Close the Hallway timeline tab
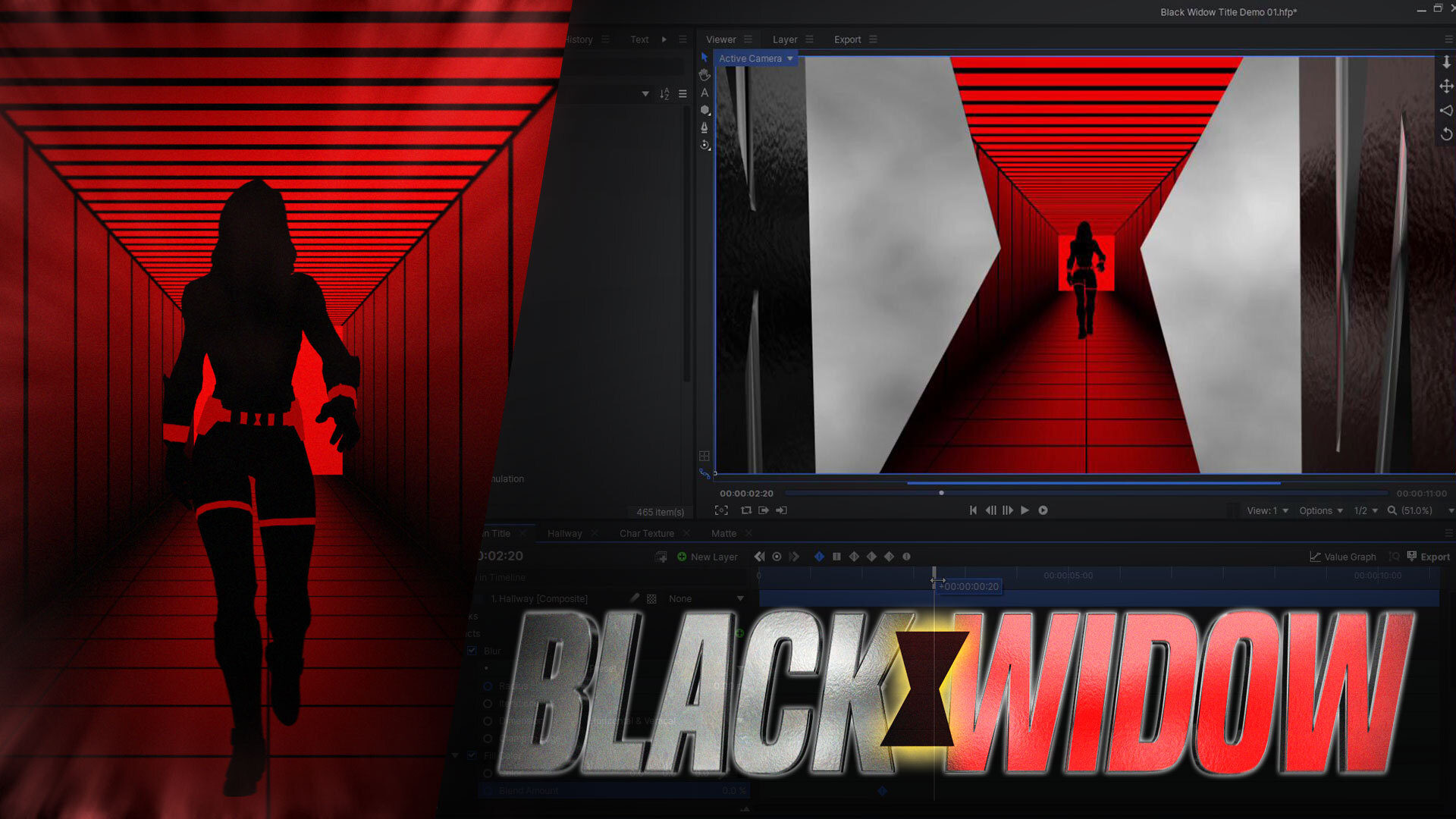1456x819 pixels. (595, 534)
